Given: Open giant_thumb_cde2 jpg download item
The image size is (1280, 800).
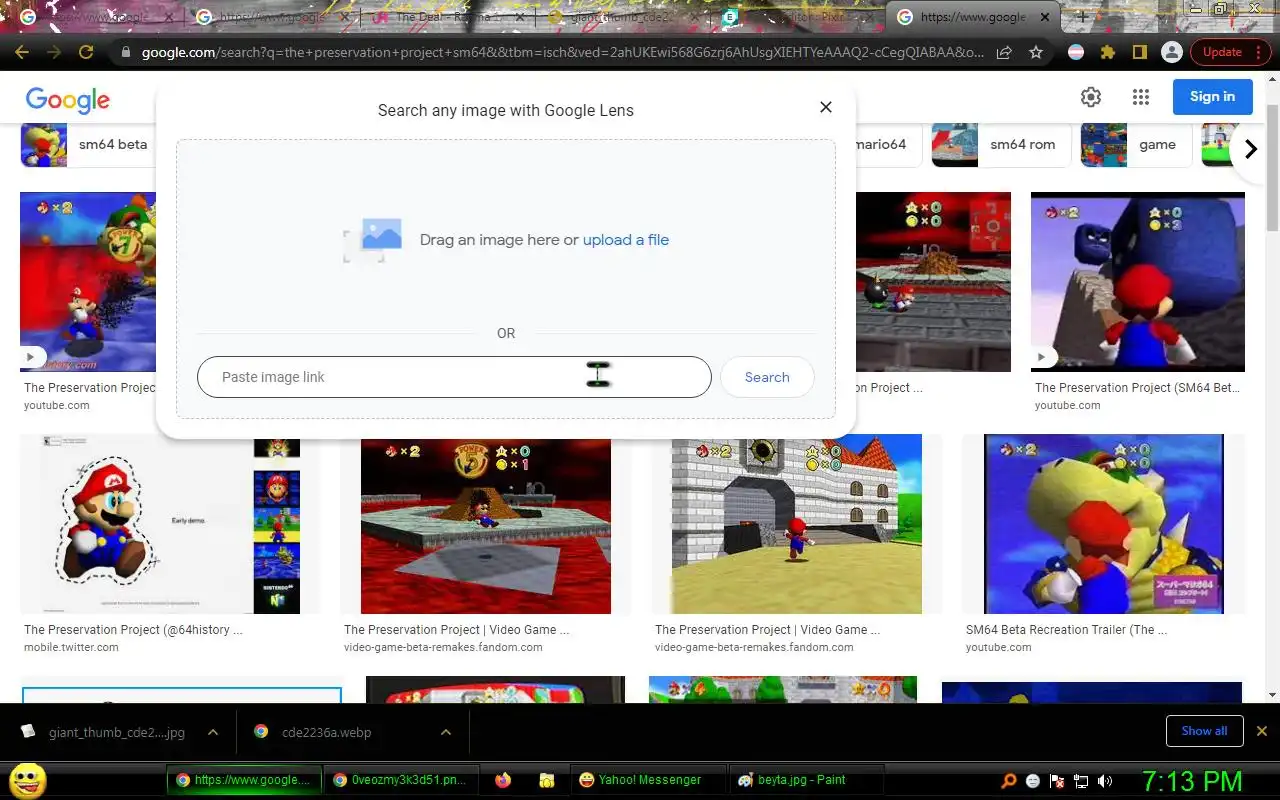Looking at the screenshot, I should pos(105,732).
